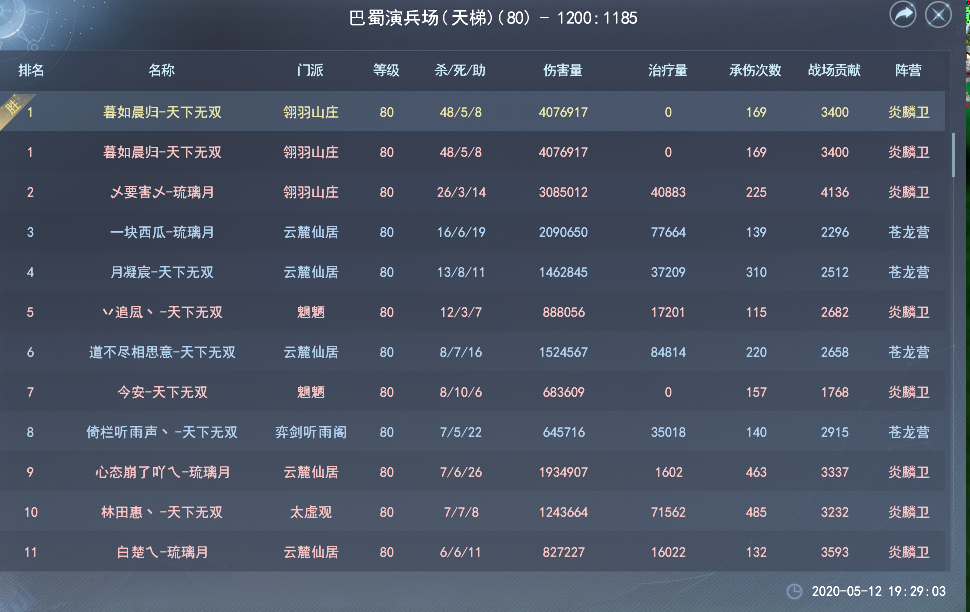Click the 阵营 column header
The height and width of the screenshot is (612, 970).
point(908,71)
